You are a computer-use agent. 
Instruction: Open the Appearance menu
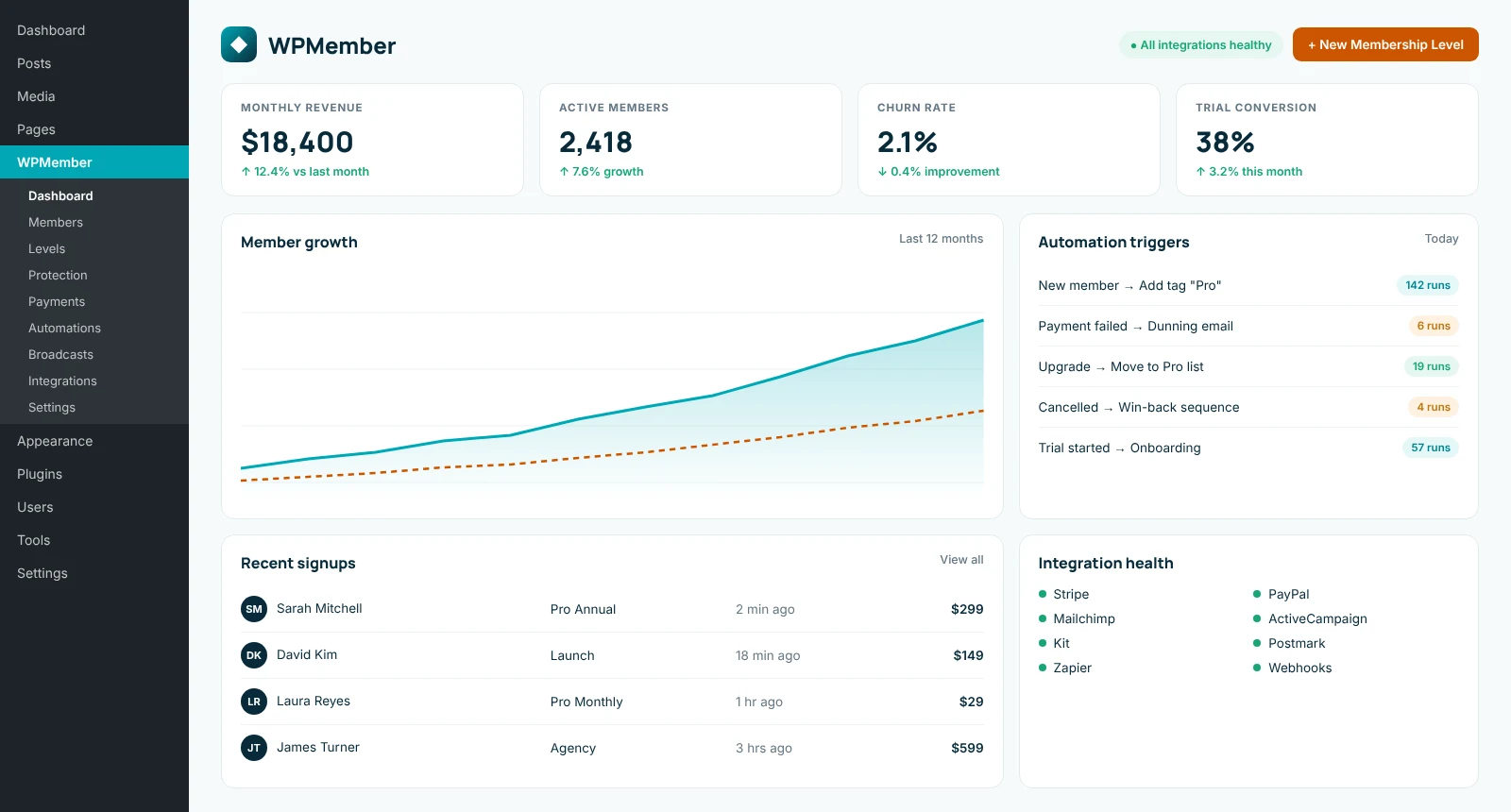pos(94,441)
